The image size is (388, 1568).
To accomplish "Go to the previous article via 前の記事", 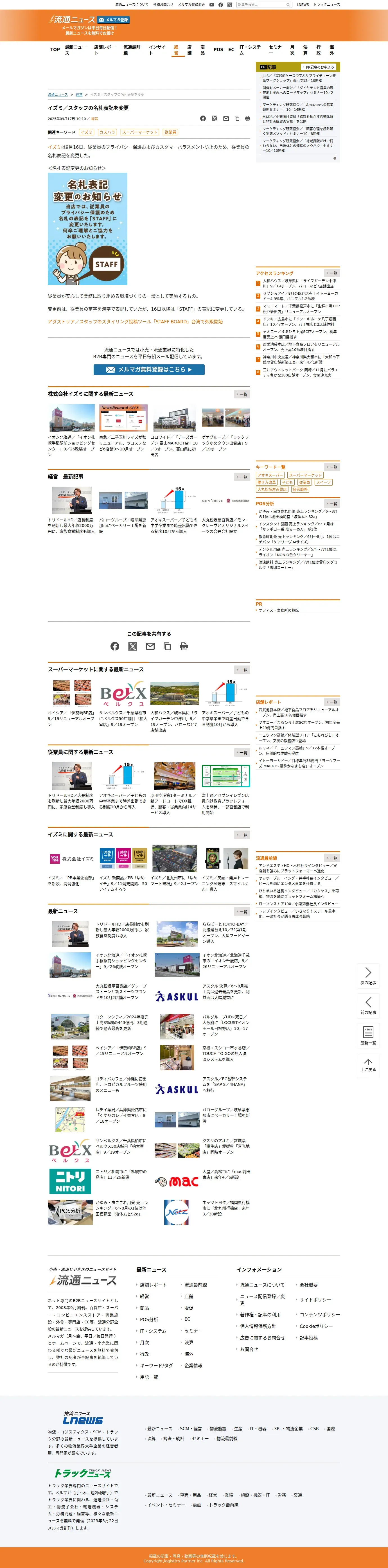I will coord(368,1006).
